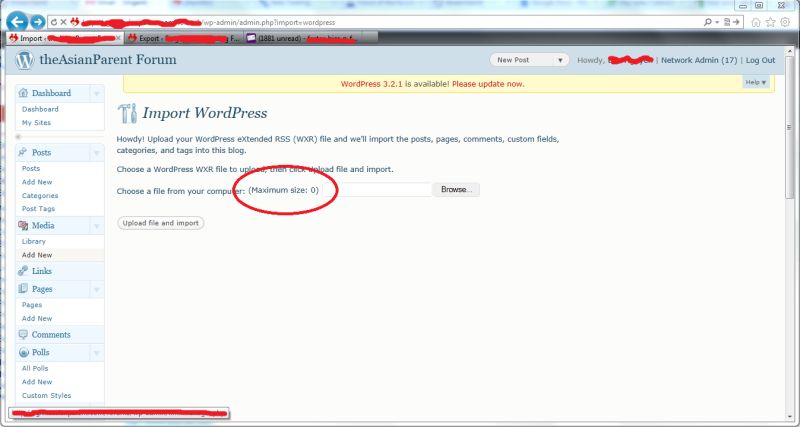Click the Dashboard house icon
Screen dimensions: 800x427
pos(23,93)
